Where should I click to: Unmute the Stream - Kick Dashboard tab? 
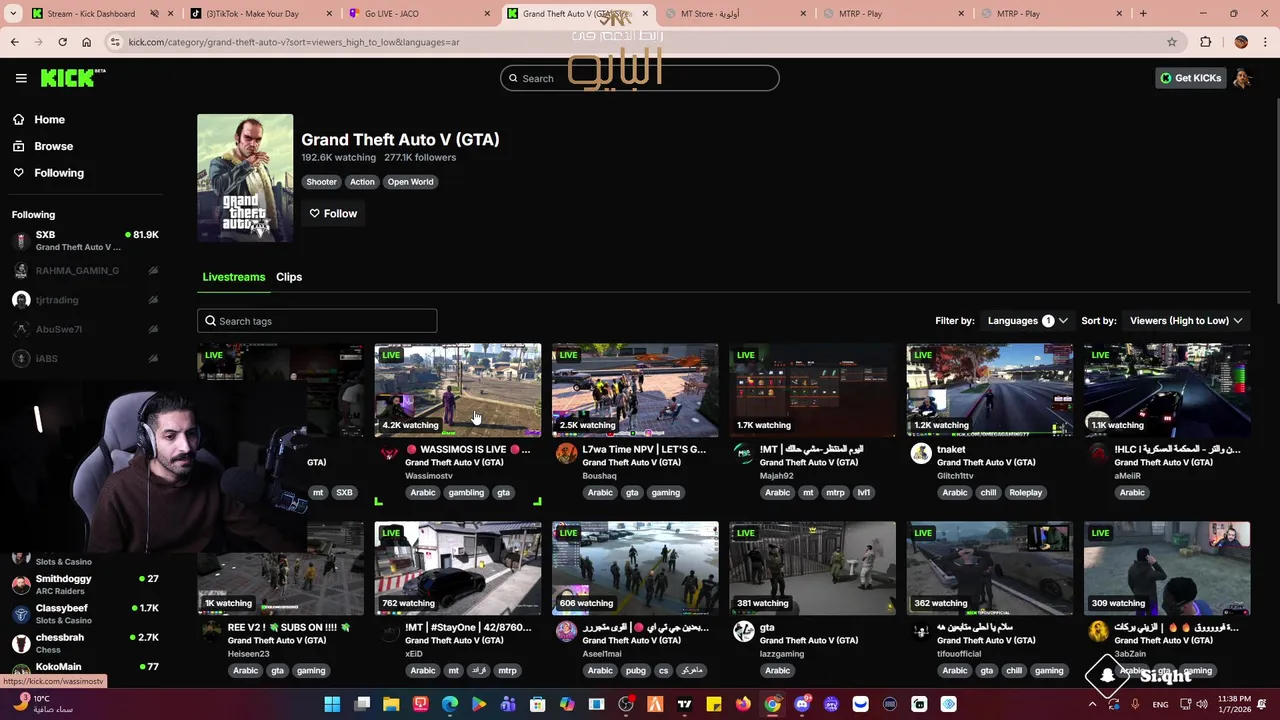pos(154,14)
